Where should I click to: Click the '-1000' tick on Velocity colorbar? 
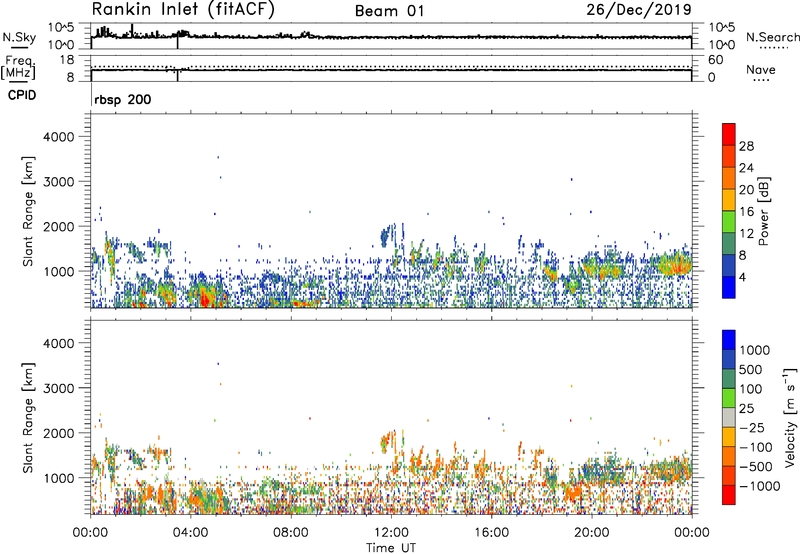point(760,486)
